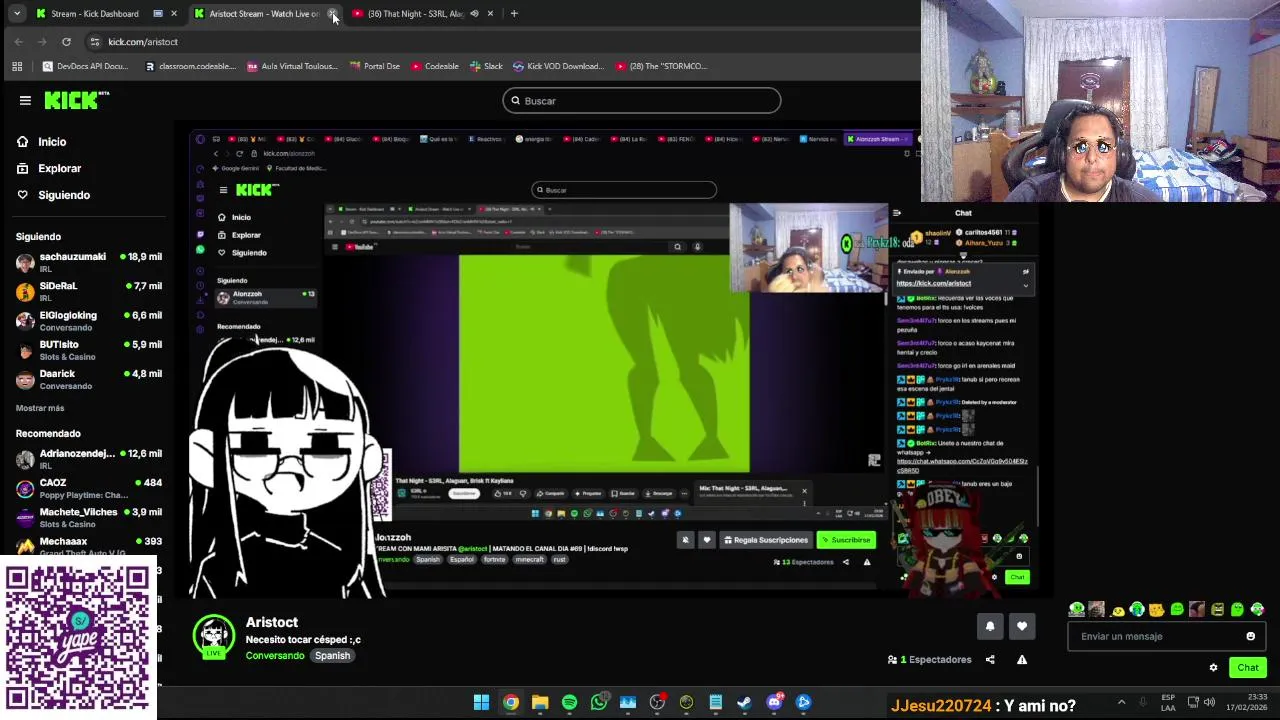The height and width of the screenshot is (720, 1280).
Task: Open the tab search dropdown
Action: [17, 14]
